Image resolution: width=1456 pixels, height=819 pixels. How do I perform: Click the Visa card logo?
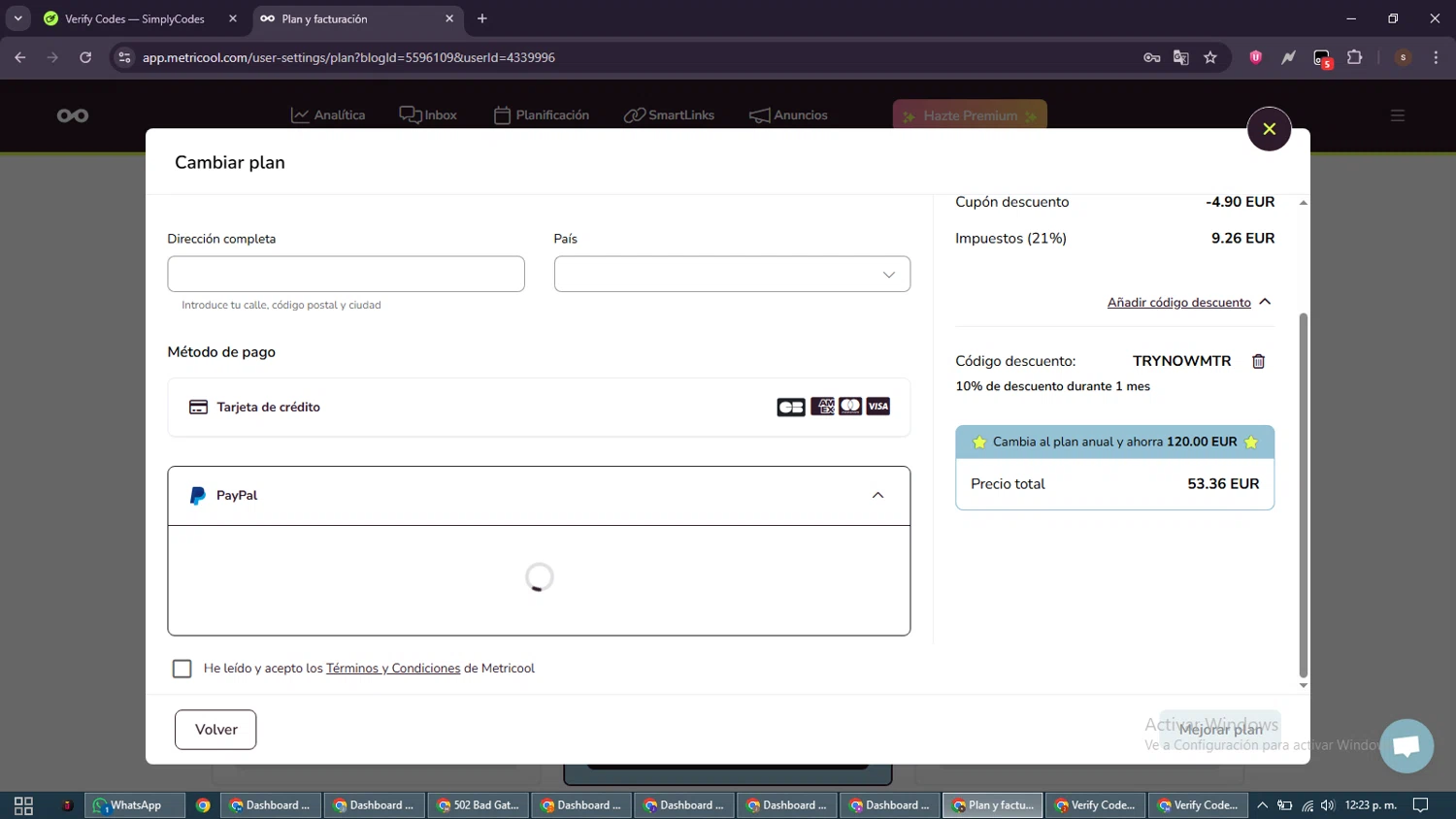pos(878,407)
